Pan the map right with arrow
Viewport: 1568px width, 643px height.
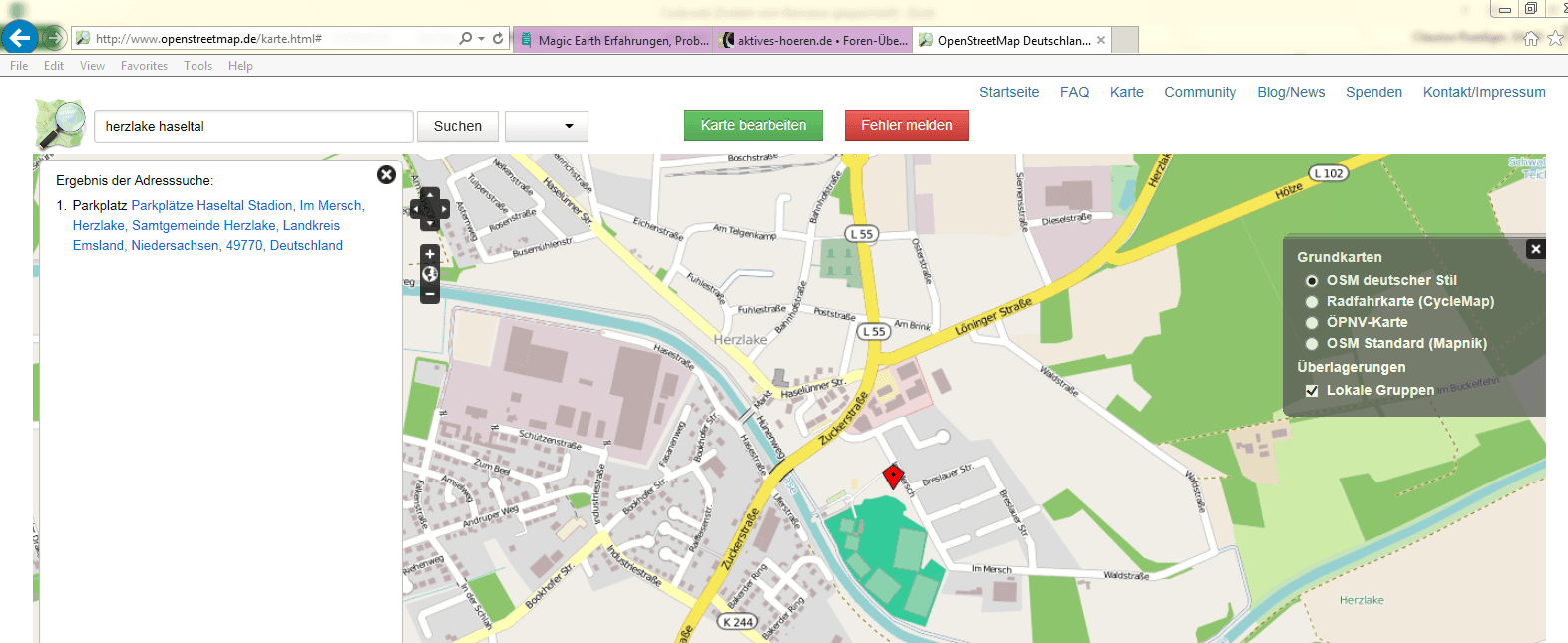tap(443, 209)
